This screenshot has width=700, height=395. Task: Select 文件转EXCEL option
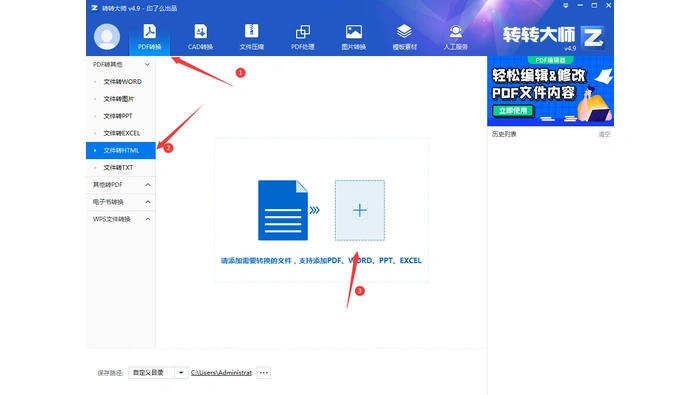121,133
